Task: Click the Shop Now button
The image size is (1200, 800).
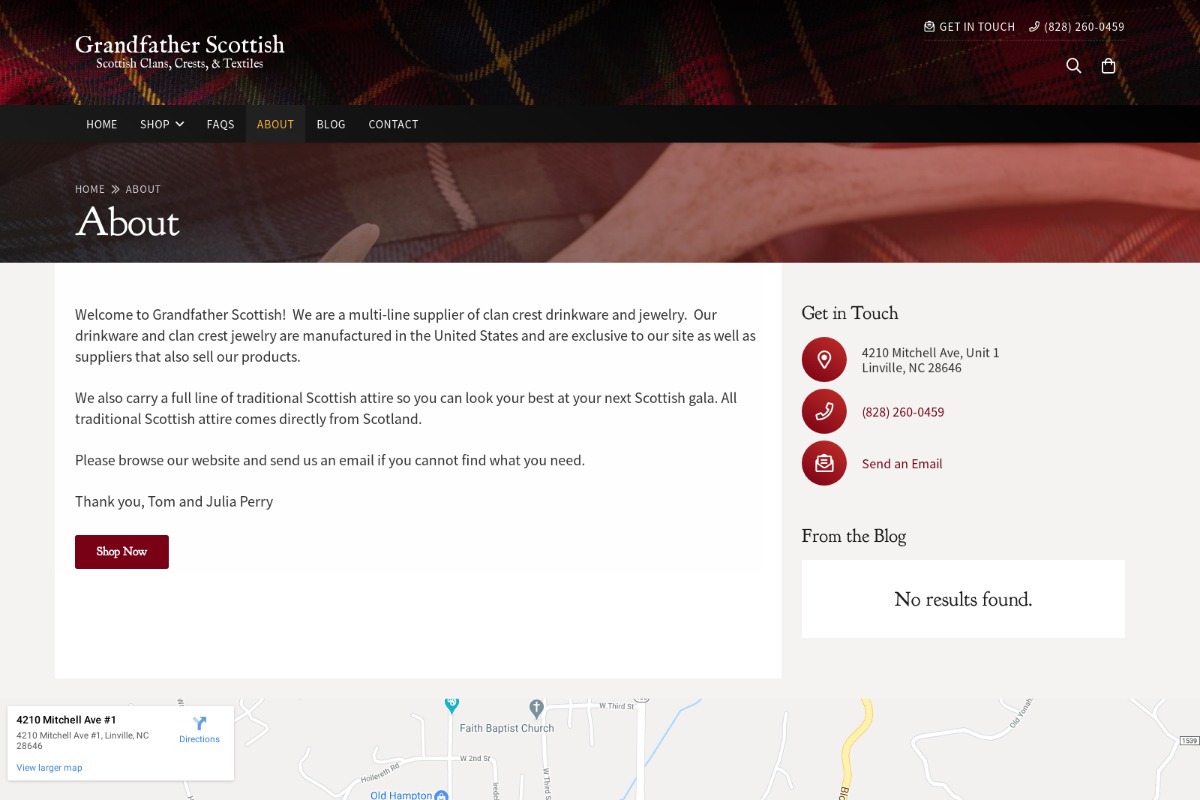Action: 122,552
